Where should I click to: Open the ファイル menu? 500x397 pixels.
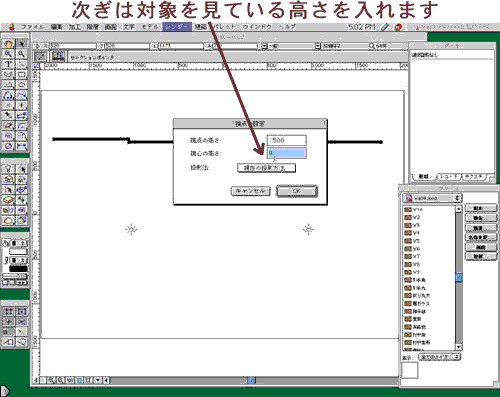point(33,27)
